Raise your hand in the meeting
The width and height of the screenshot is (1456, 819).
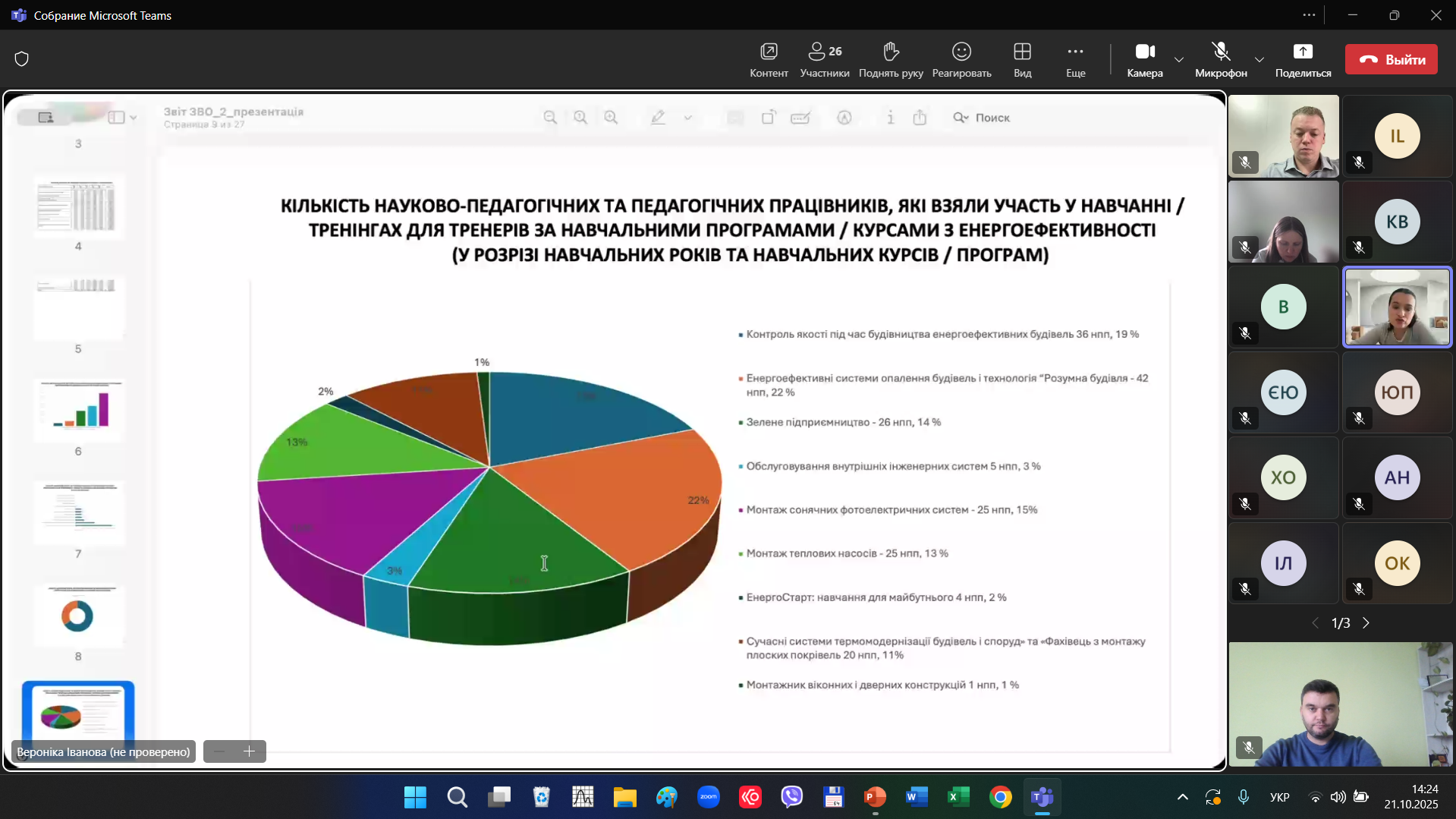(891, 59)
